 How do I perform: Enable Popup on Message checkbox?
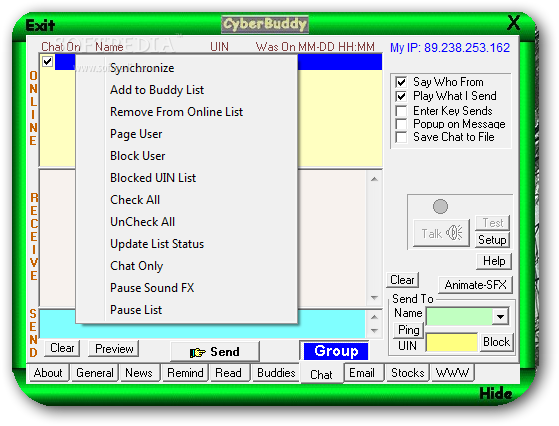click(x=401, y=124)
